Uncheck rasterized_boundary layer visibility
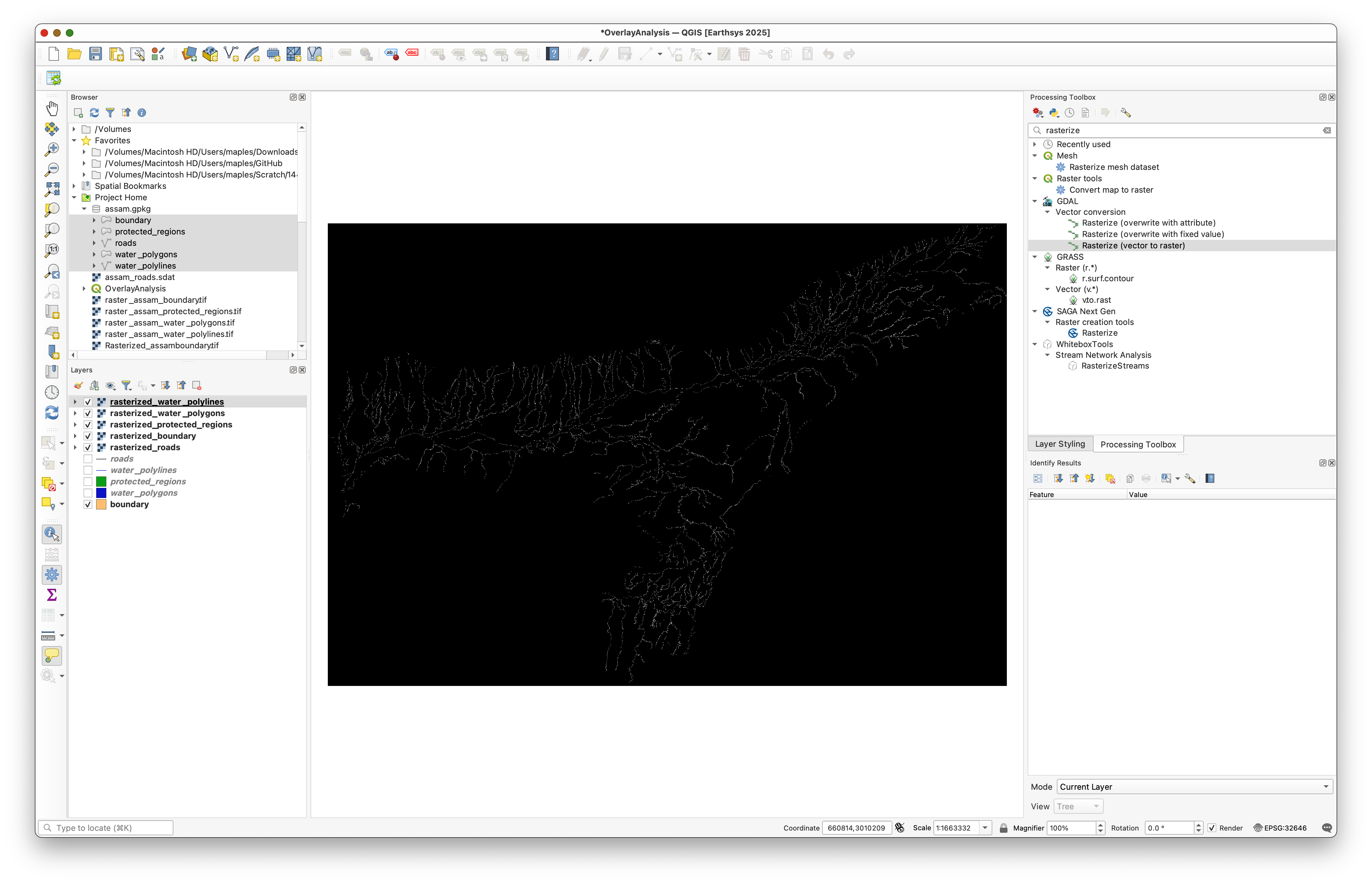 [88, 436]
